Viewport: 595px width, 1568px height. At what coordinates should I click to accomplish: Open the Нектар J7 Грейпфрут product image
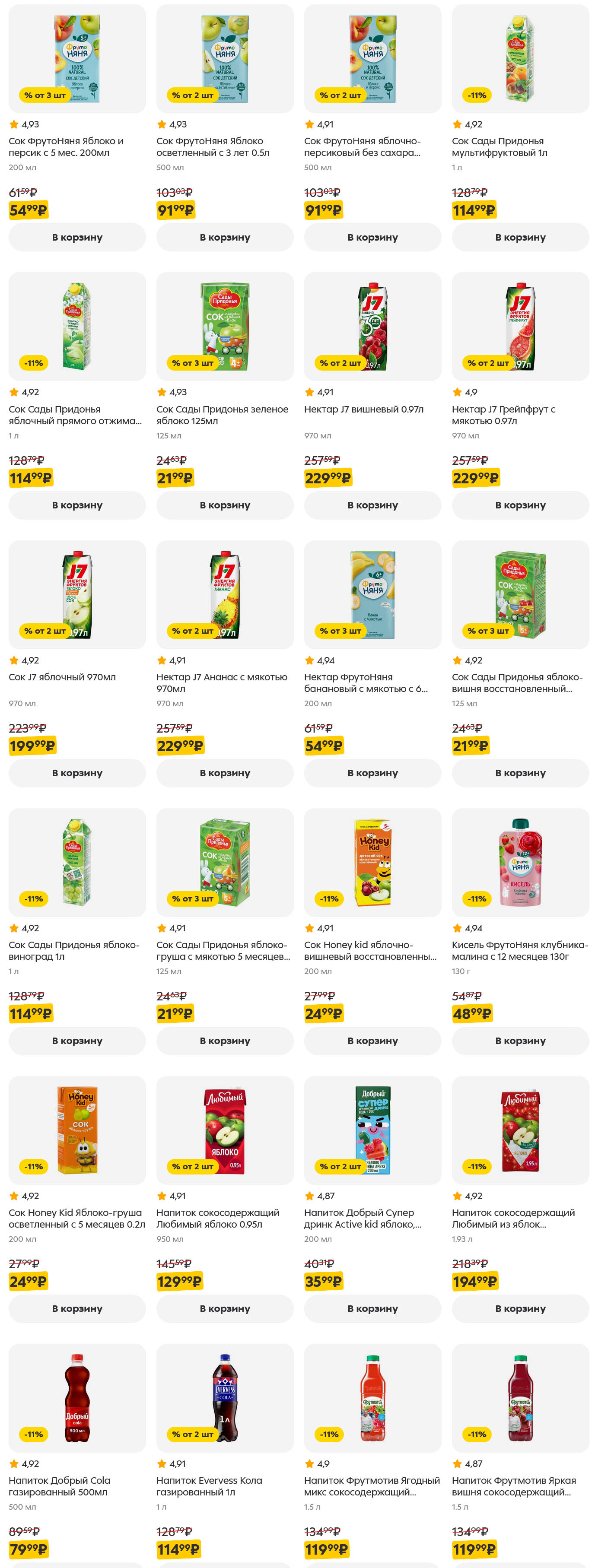519,327
